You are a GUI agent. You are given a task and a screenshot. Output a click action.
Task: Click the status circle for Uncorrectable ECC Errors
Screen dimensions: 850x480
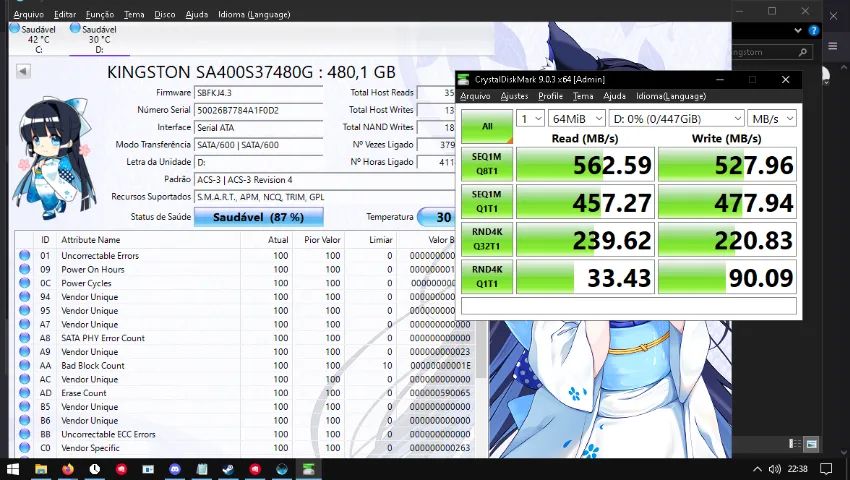pos(24,434)
